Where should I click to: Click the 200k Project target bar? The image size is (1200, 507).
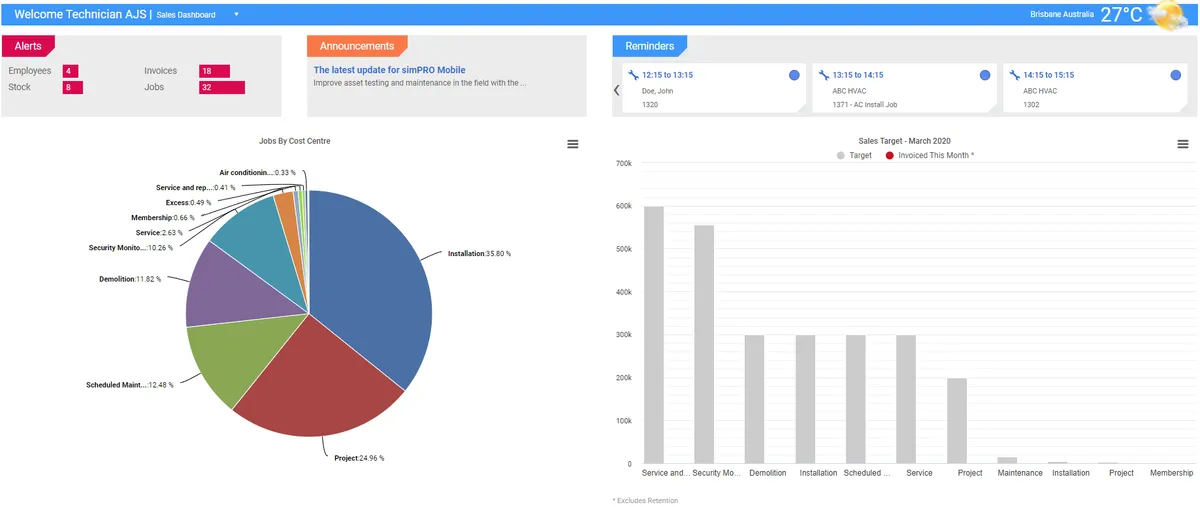click(957, 421)
